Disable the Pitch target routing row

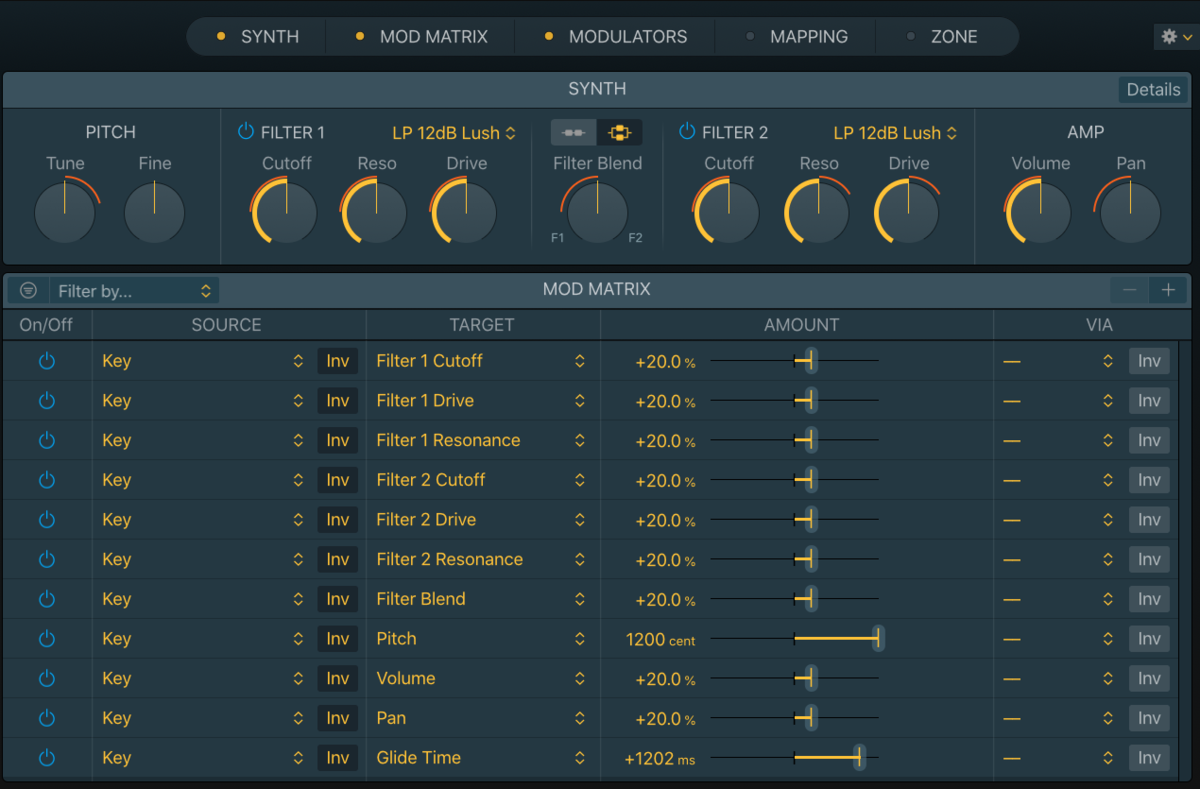(x=46, y=639)
